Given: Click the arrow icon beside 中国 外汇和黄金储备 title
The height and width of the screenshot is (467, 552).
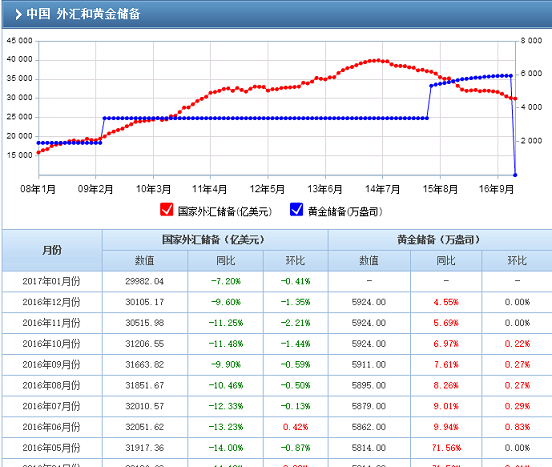Looking at the screenshot, I should [18, 14].
